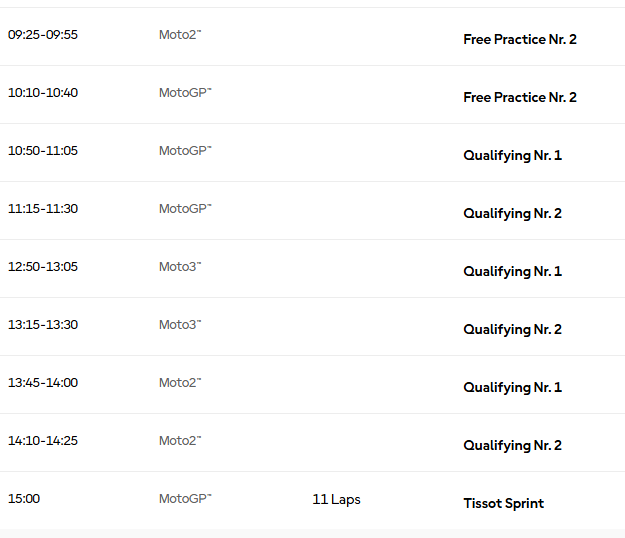Image resolution: width=625 pixels, height=538 pixels.
Task: Click Moto2 label in the 14:10 row
Action: [180, 441]
